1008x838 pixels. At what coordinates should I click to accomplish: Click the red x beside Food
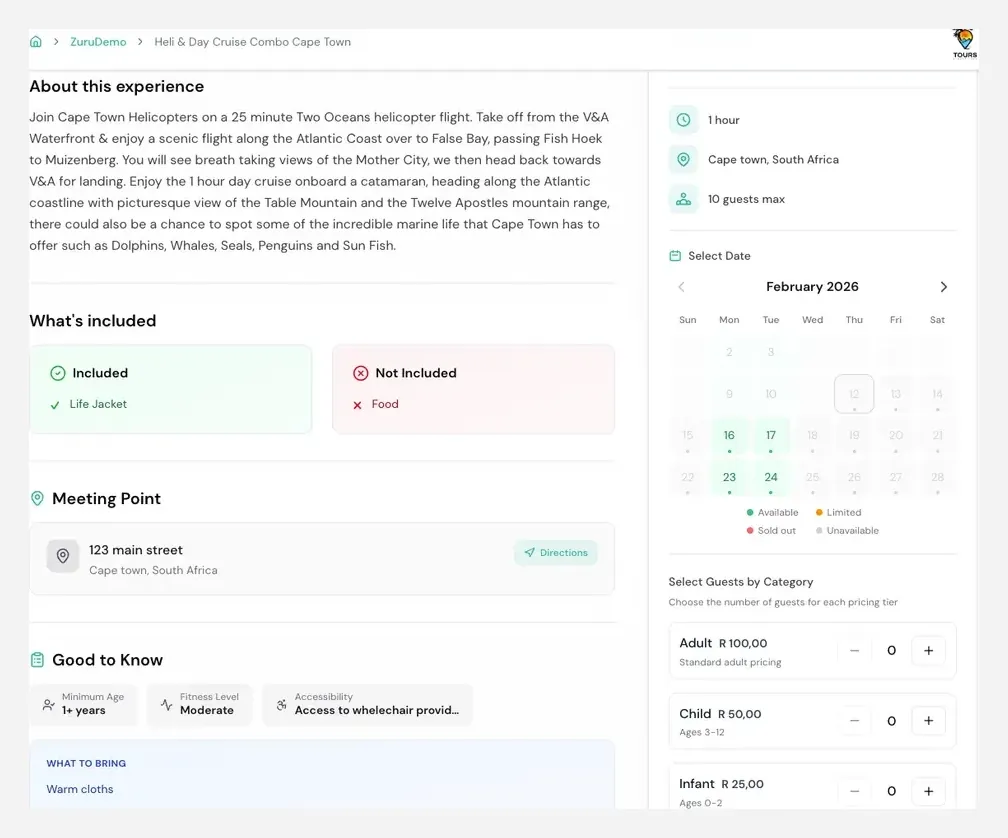pyautogui.click(x=357, y=405)
